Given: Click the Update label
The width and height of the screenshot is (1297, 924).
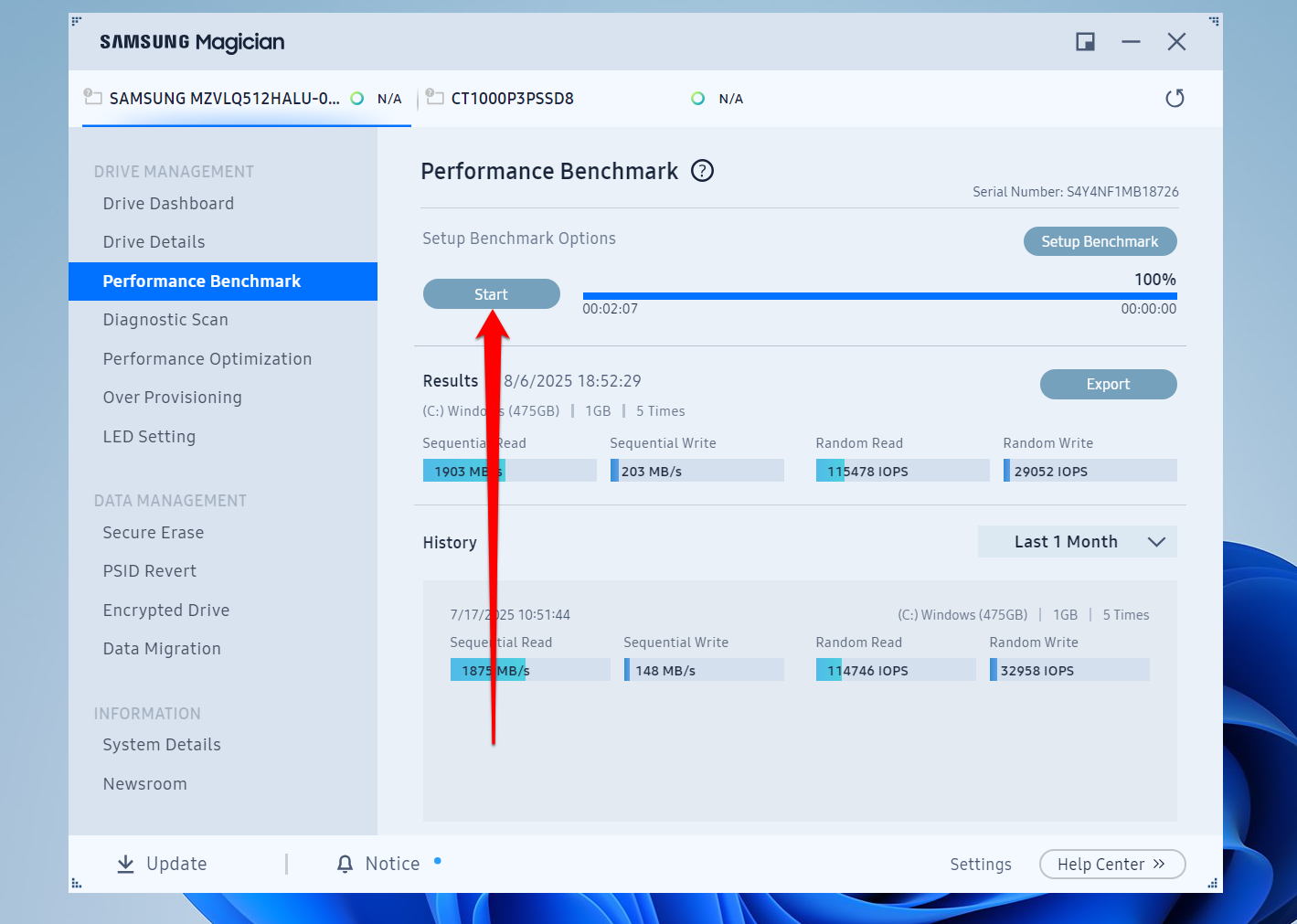Looking at the screenshot, I should (x=176, y=864).
